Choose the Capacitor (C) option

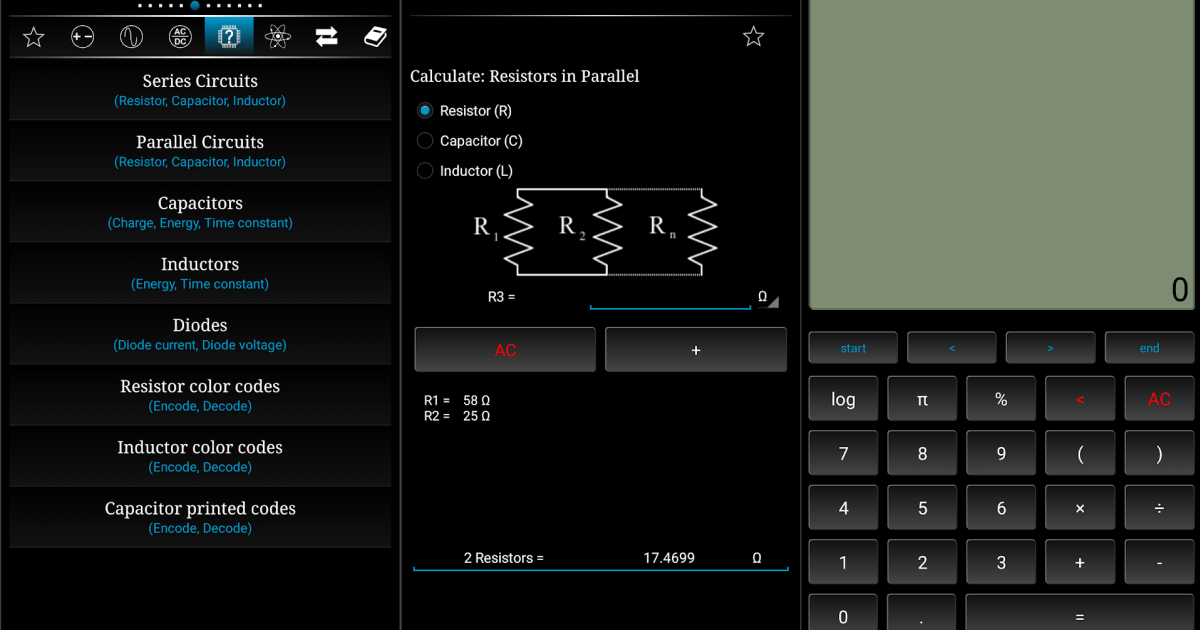click(424, 141)
